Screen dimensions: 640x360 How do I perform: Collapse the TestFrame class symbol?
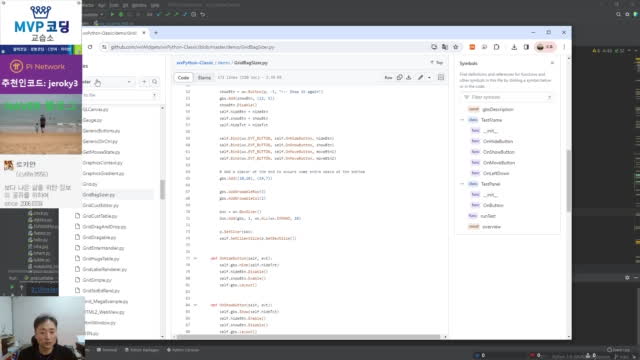(462, 120)
